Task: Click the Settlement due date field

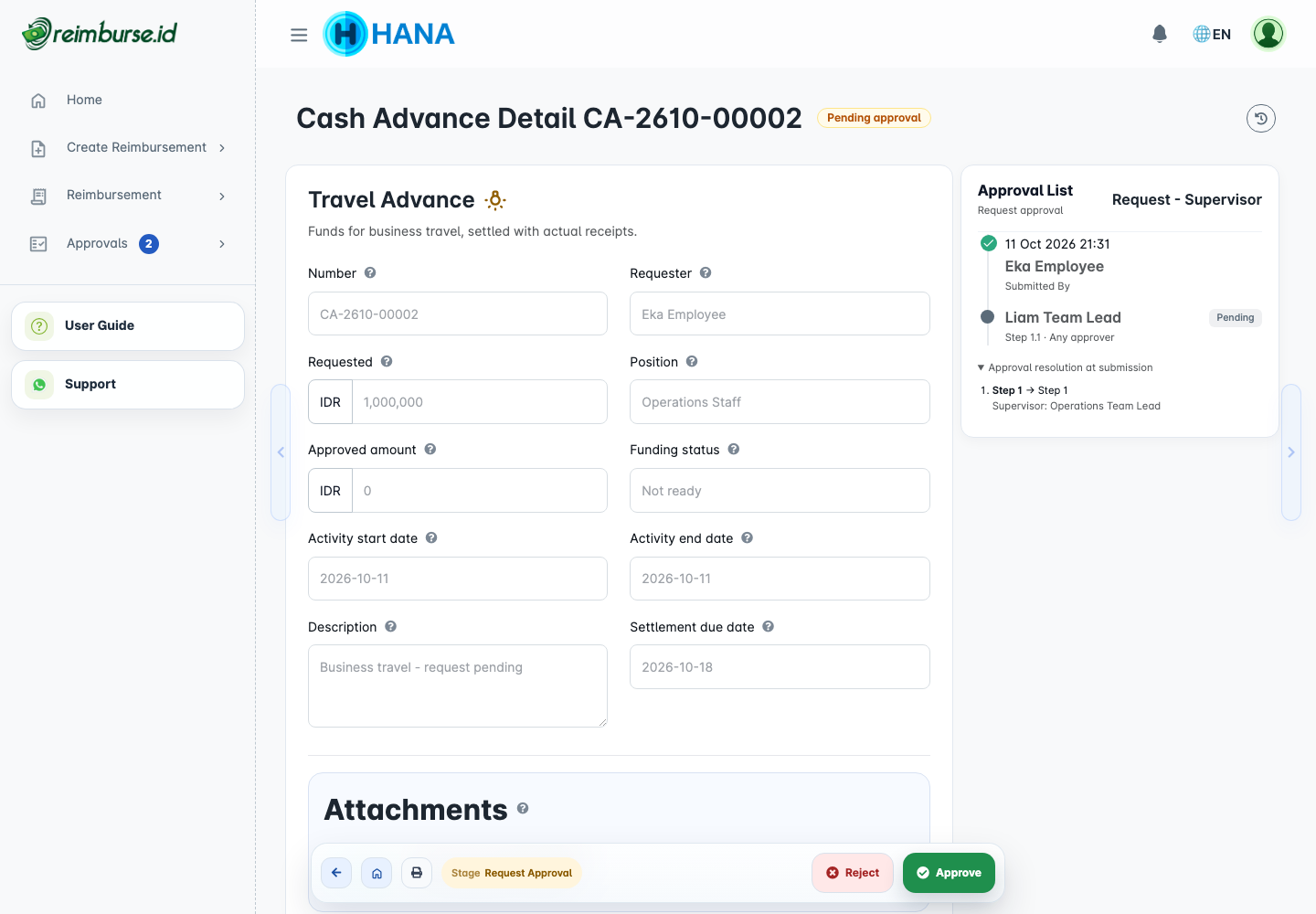Action: (x=780, y=667)
